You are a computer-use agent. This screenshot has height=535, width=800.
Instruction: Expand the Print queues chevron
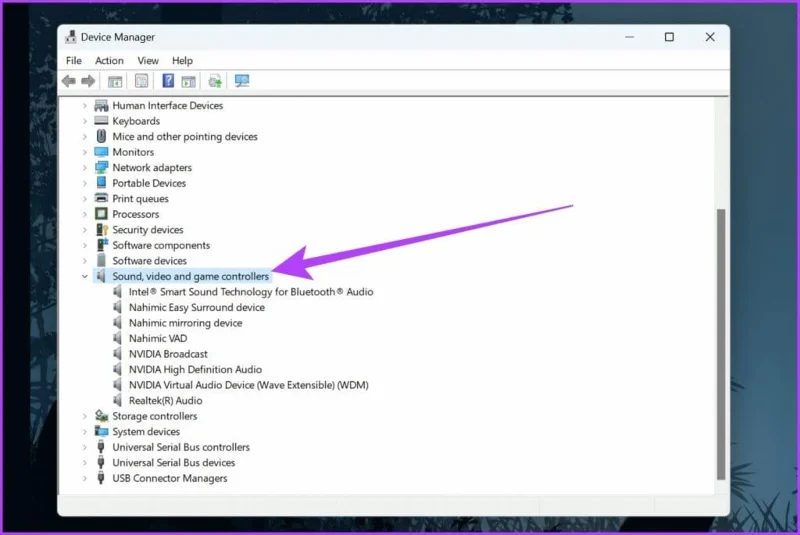tap(85, 198)
